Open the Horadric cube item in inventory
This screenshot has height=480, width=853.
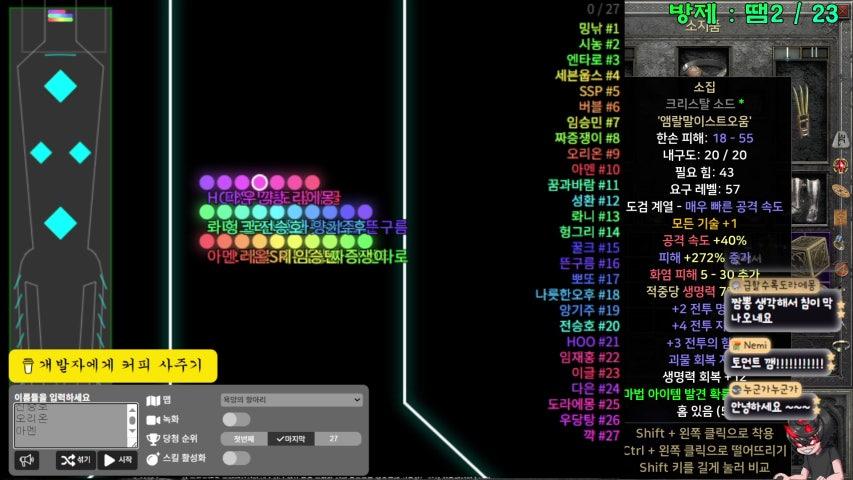tap(809, 256)
